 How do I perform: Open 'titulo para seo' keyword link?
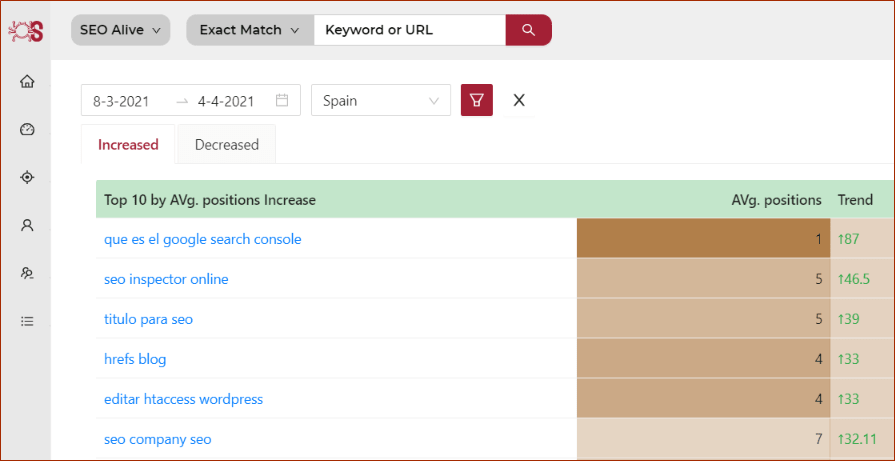point(148,319)
